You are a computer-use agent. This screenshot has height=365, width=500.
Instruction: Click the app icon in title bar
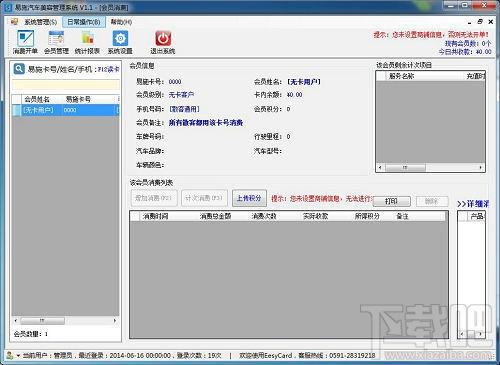point(9,7)
